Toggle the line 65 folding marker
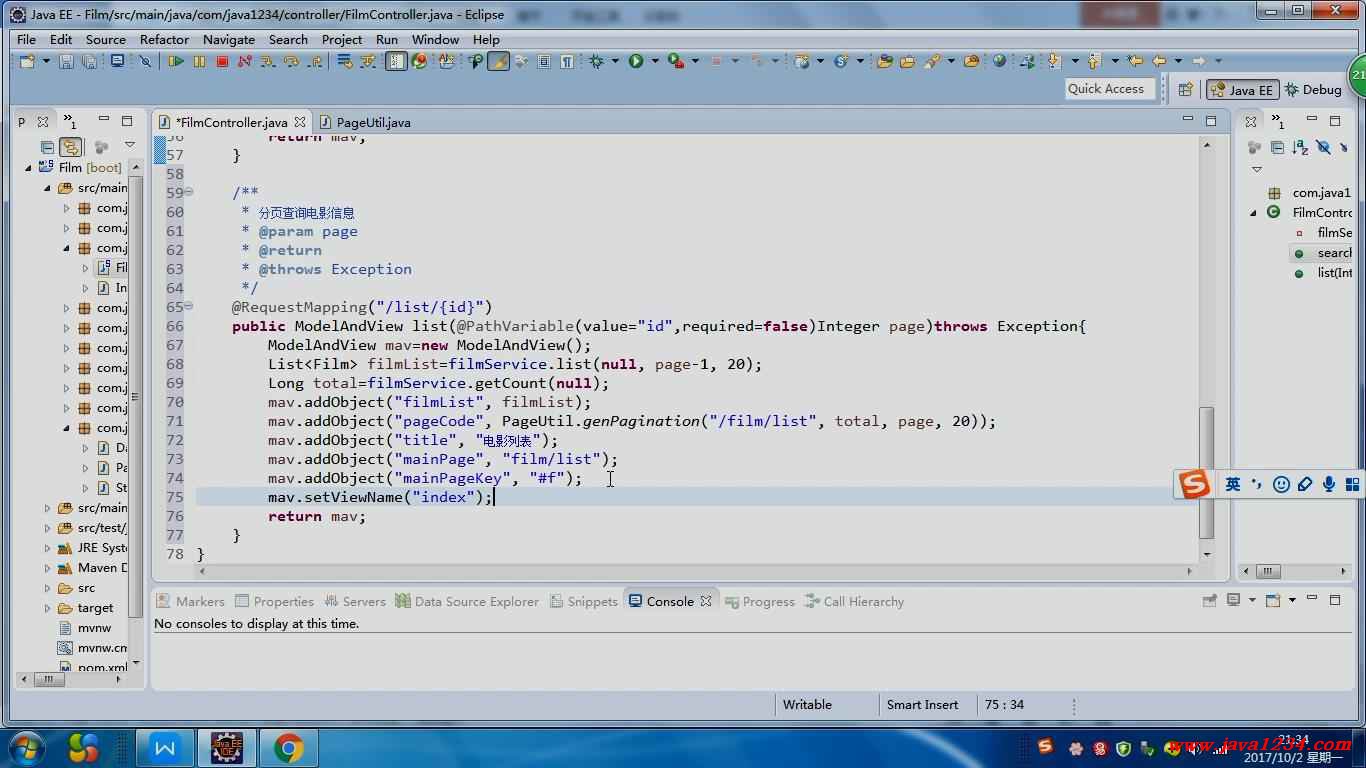This screenshot has width=1366, height=768. pos(188,307)
